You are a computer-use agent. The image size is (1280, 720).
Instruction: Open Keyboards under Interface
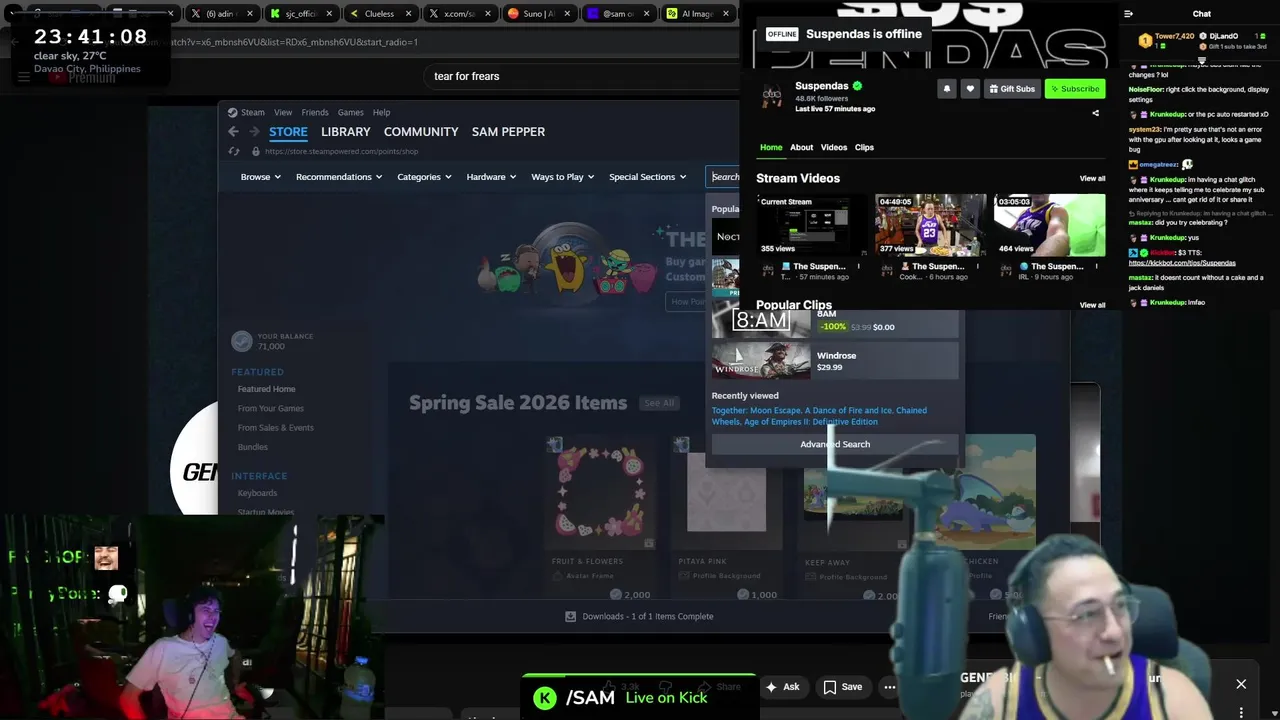(x=257, y=493)
